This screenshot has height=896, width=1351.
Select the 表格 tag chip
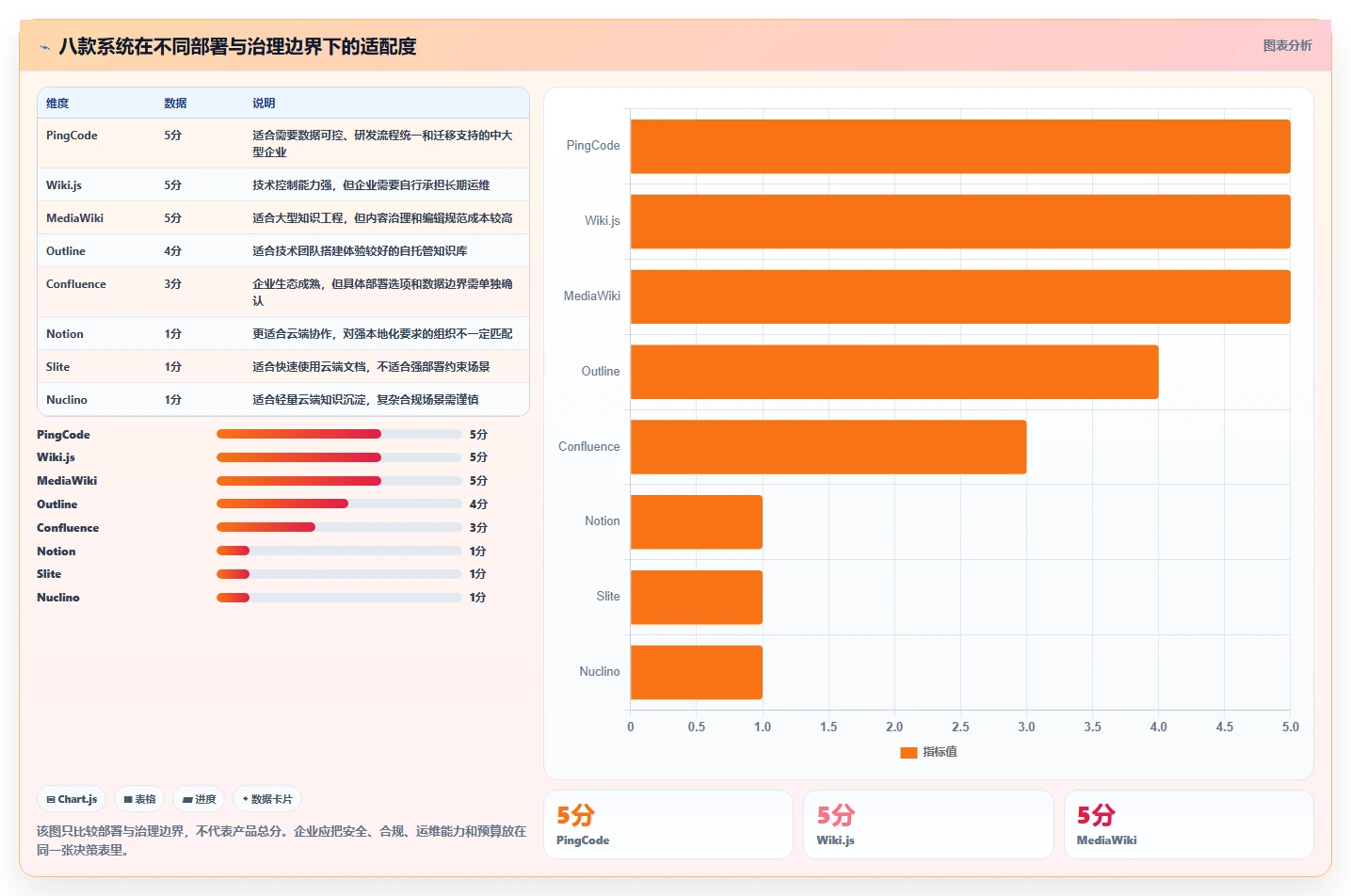[139, 799]
